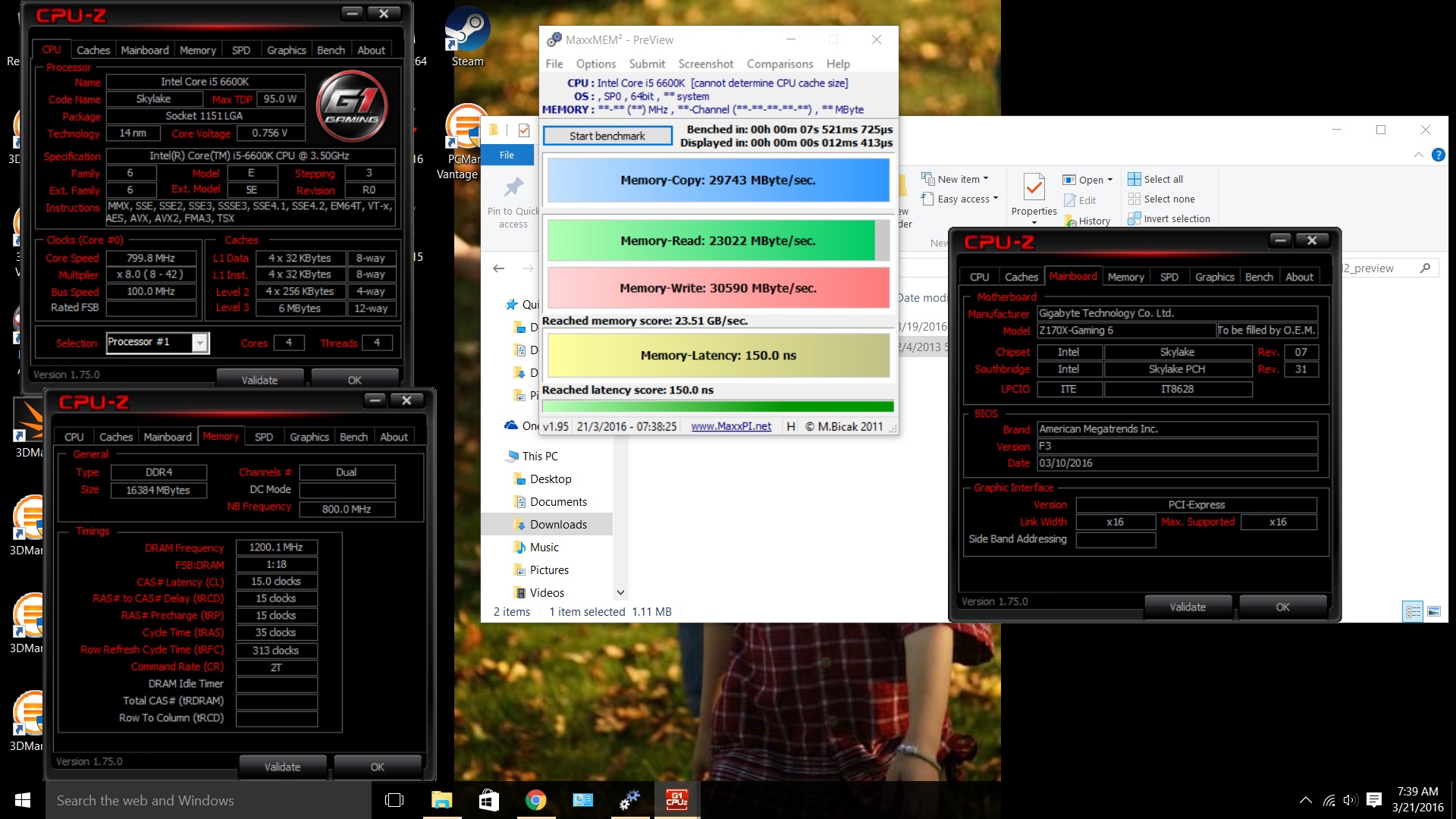This screenshot has width=1456, height=819.
Task: Click Validate in top-left CPU-Z window
Action: click(x=259, y=379)
